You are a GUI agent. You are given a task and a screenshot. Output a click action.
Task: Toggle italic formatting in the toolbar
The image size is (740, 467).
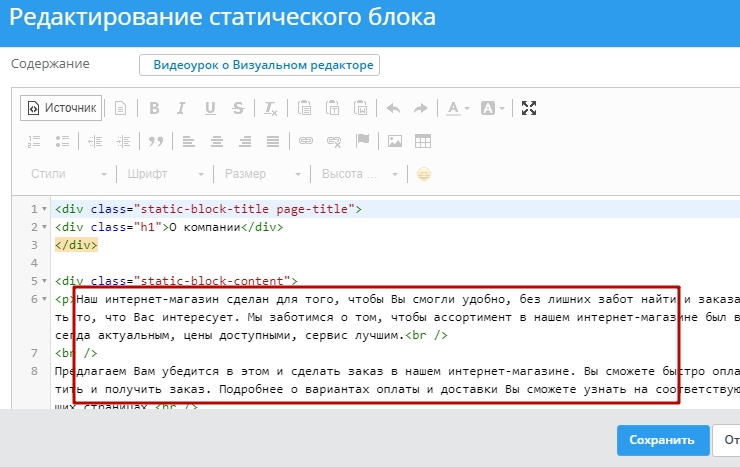point(182,108)
